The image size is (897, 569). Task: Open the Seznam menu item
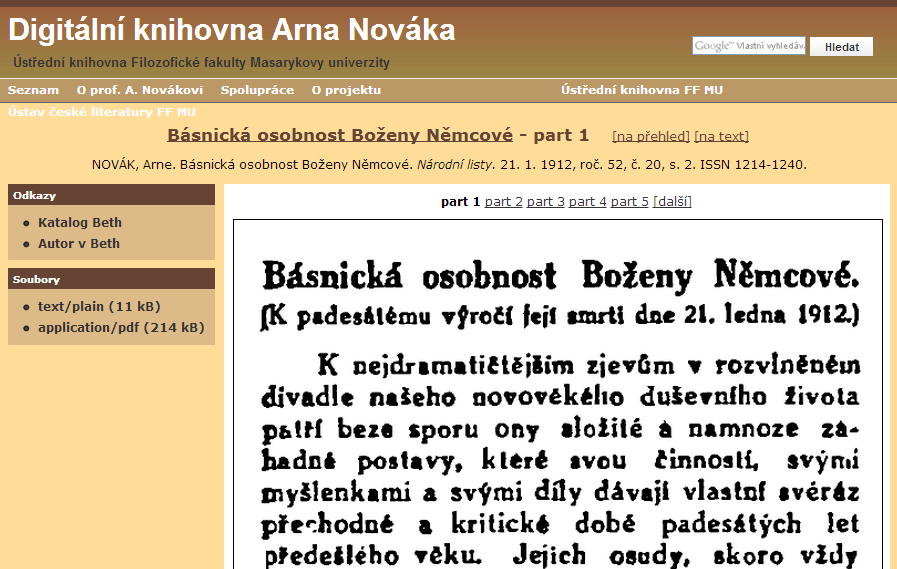(33, 90)
